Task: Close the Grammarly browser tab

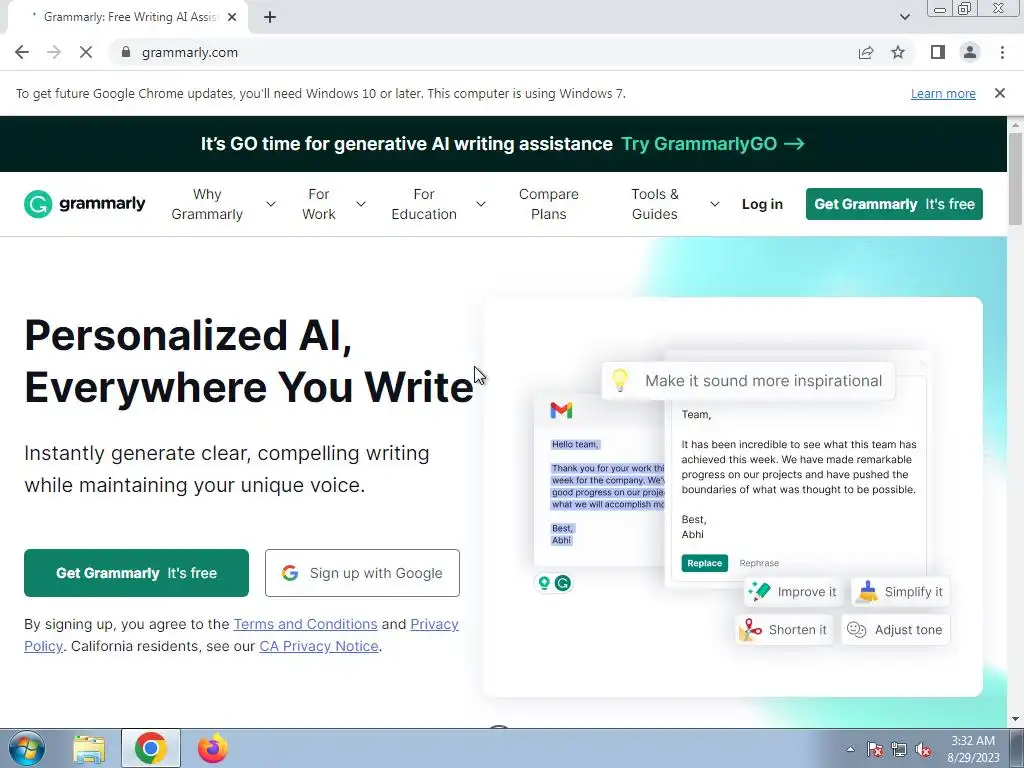Action: pos(232,17)
